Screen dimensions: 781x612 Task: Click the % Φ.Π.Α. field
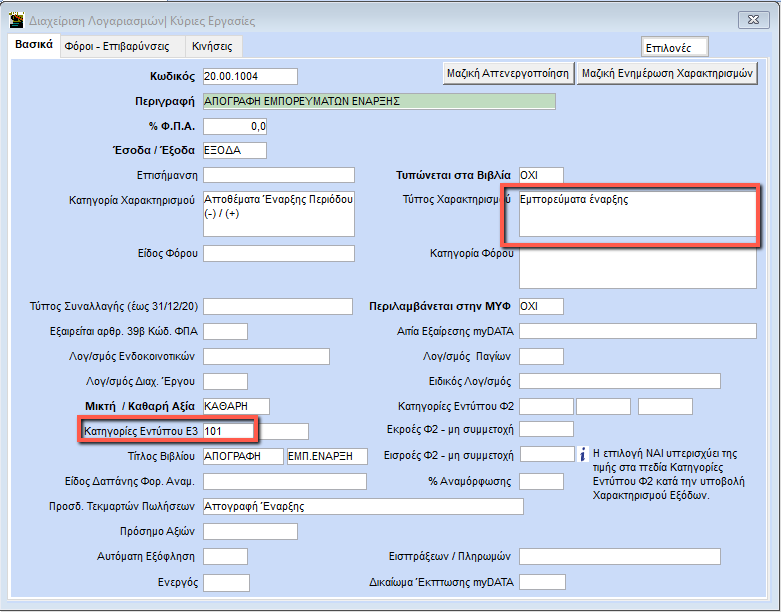click(235, 126)
